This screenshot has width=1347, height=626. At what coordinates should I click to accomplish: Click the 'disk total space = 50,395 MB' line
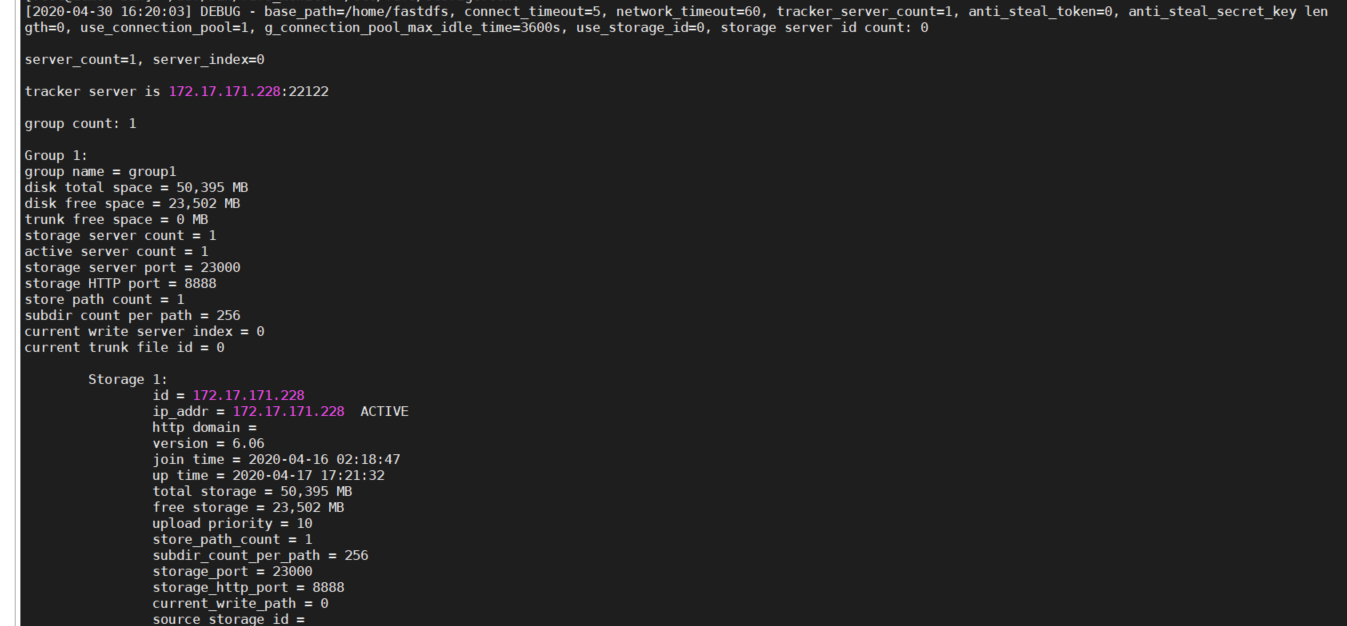pos(132,188)
